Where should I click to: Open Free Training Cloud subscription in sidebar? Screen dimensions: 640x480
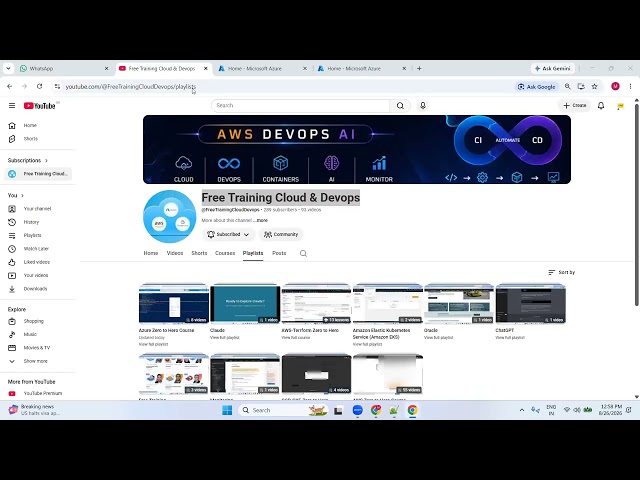(39, 174)
